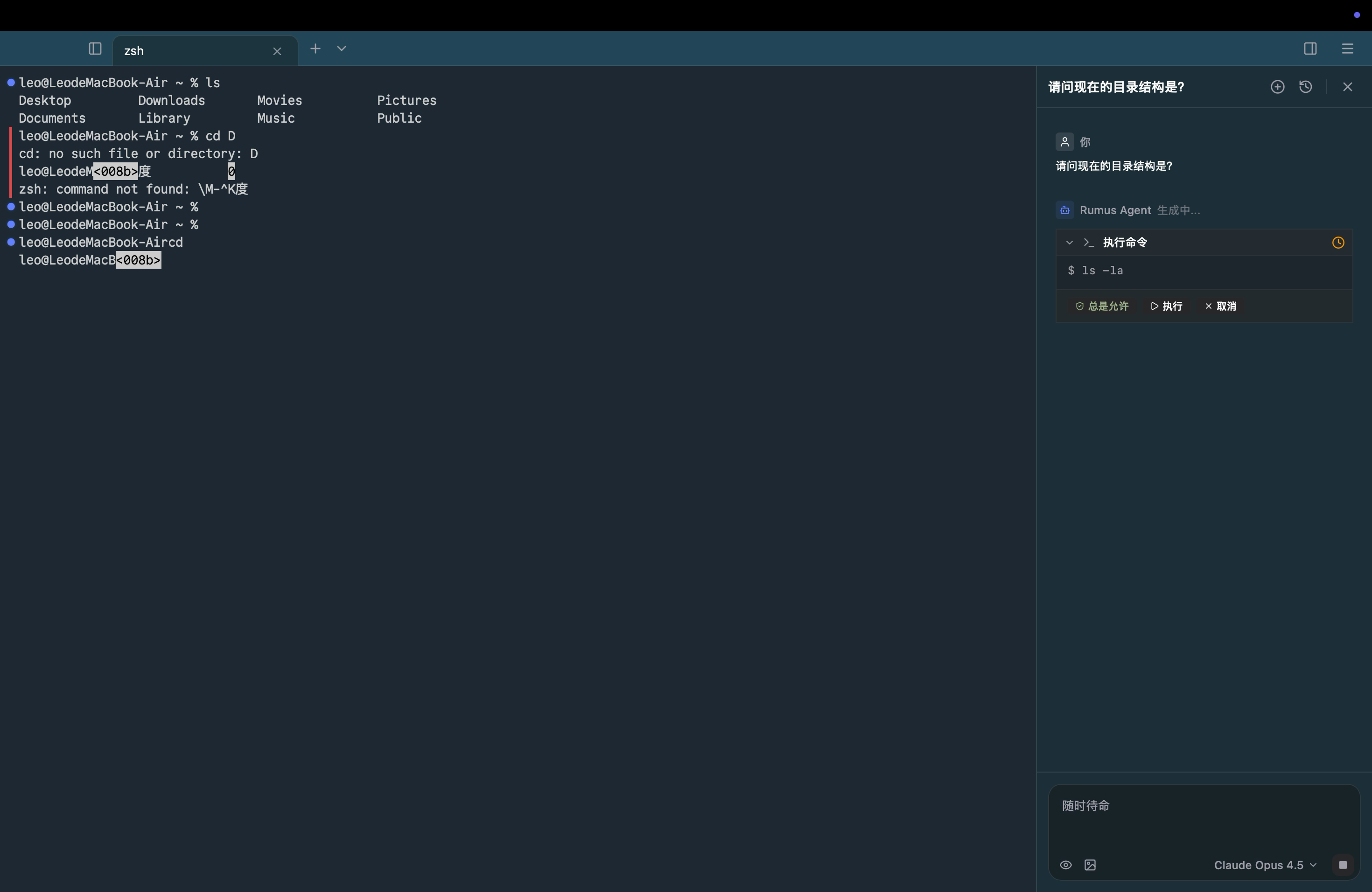Image resolution: width=1372 pixels, height=892 pixels.
Task: Collapse the 执行命令 section
Action: (x=1069, y=243)
